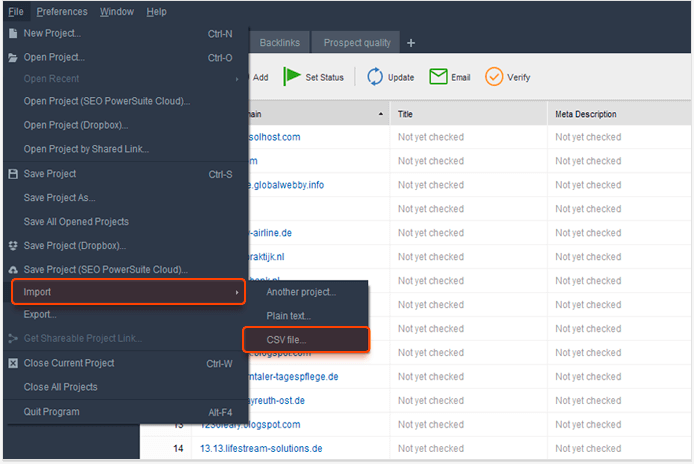Sort by the Domain column arrow
This screenshot has height=464, width=694.
click(379, 115)
